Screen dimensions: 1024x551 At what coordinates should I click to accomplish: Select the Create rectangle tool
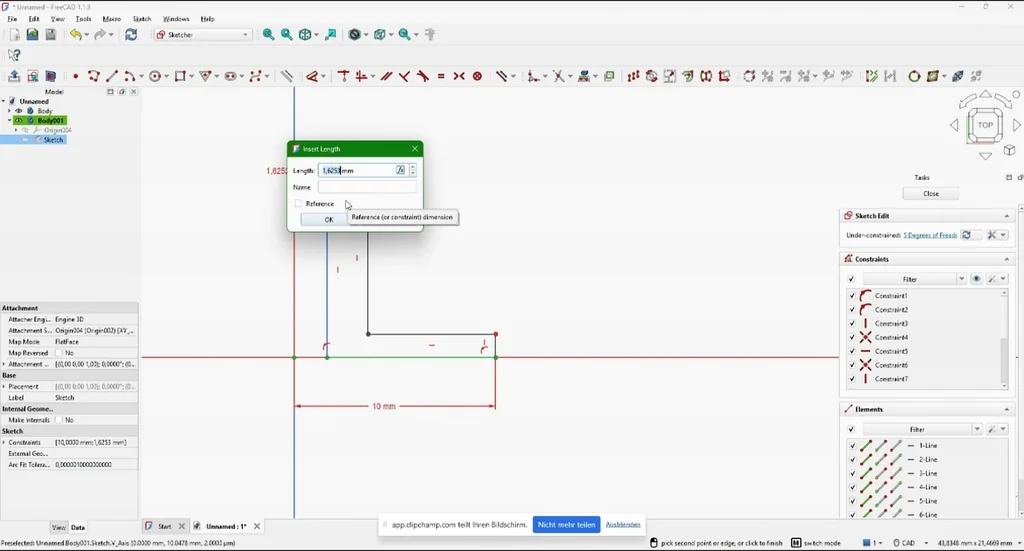[180, 76]
